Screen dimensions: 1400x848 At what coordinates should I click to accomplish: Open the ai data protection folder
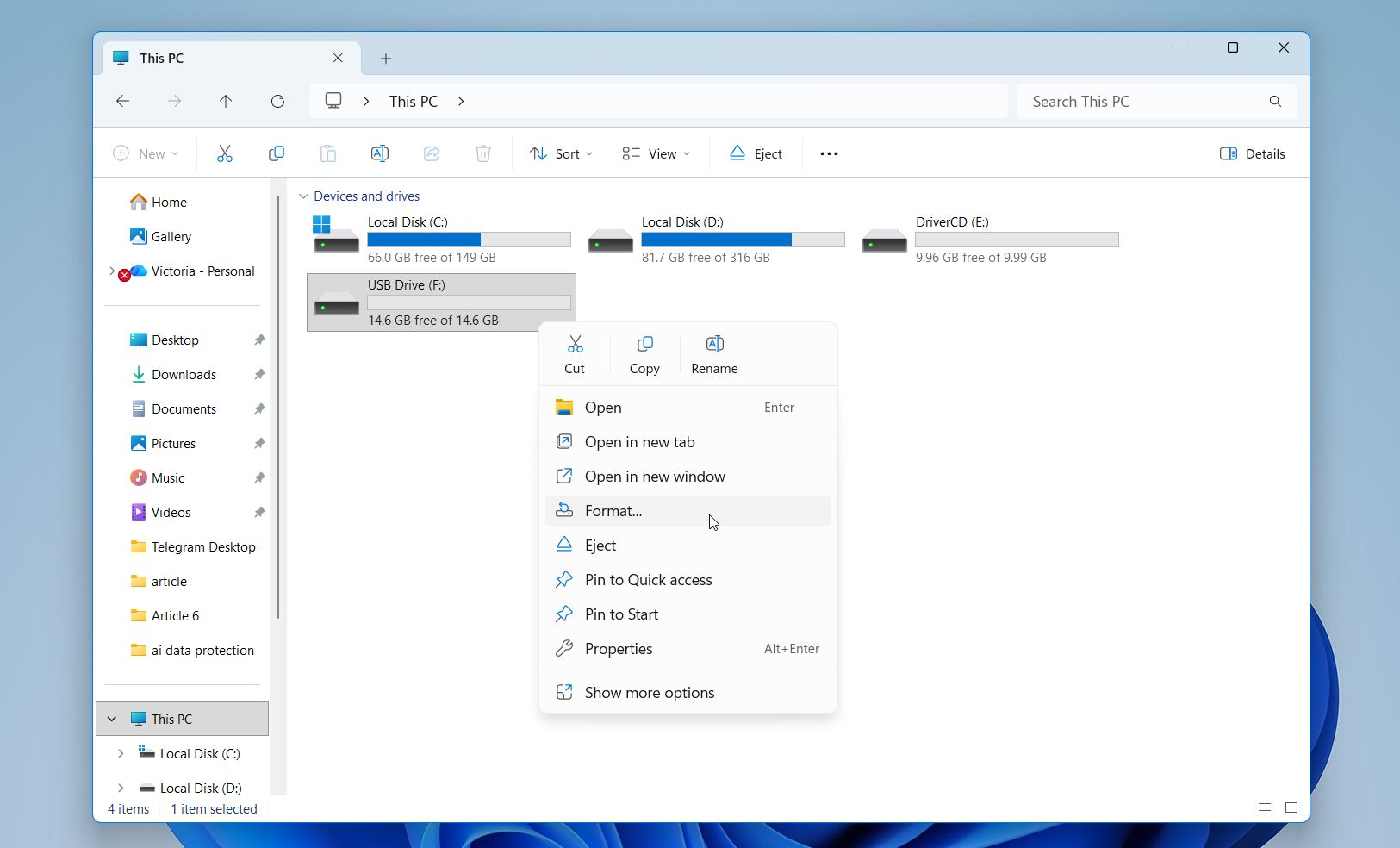(192, 650)
